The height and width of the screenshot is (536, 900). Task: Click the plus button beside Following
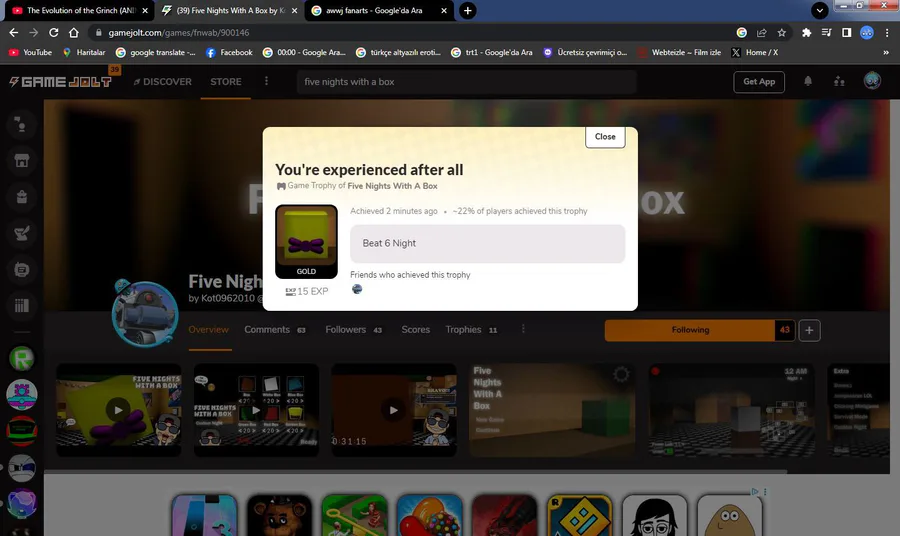[x=809, y=330]
